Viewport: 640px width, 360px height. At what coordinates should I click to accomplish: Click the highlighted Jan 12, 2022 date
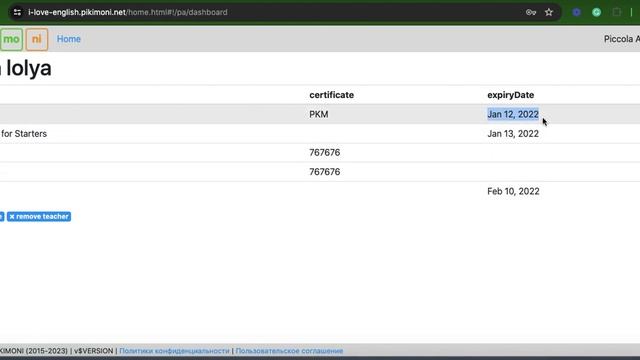pyautogui.click(x=513, y=114)
